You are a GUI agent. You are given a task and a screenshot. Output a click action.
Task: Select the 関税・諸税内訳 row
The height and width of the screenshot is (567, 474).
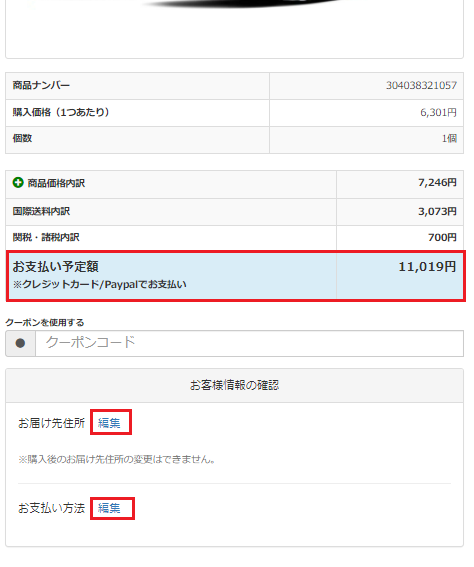point(234,238)
